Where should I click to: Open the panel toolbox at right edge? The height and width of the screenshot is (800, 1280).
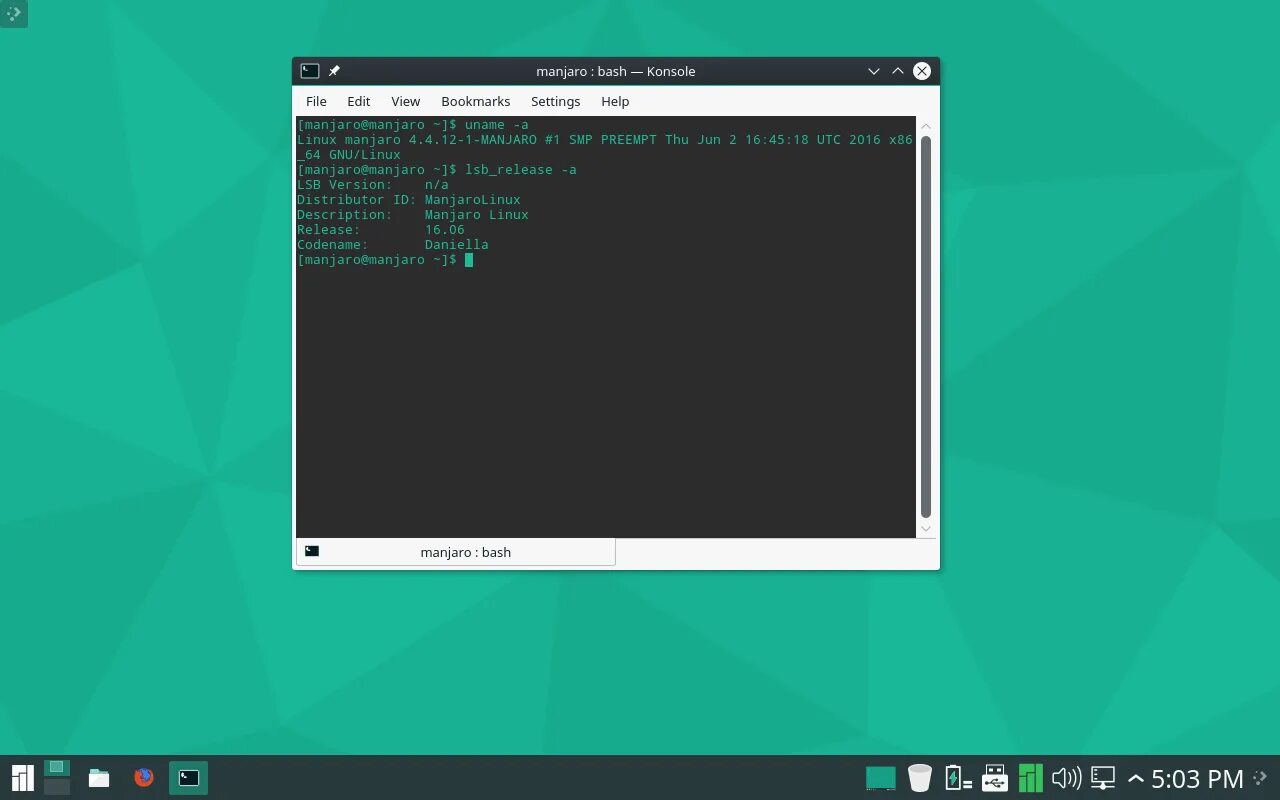pyautogui.click(x=1262, y=778)
